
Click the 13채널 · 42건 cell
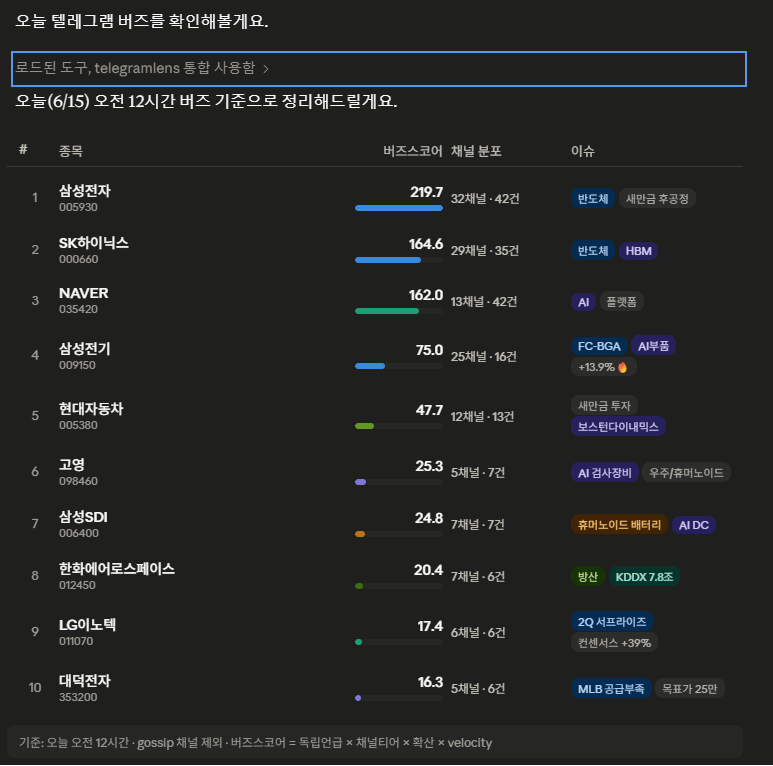[x=484, y=302]
